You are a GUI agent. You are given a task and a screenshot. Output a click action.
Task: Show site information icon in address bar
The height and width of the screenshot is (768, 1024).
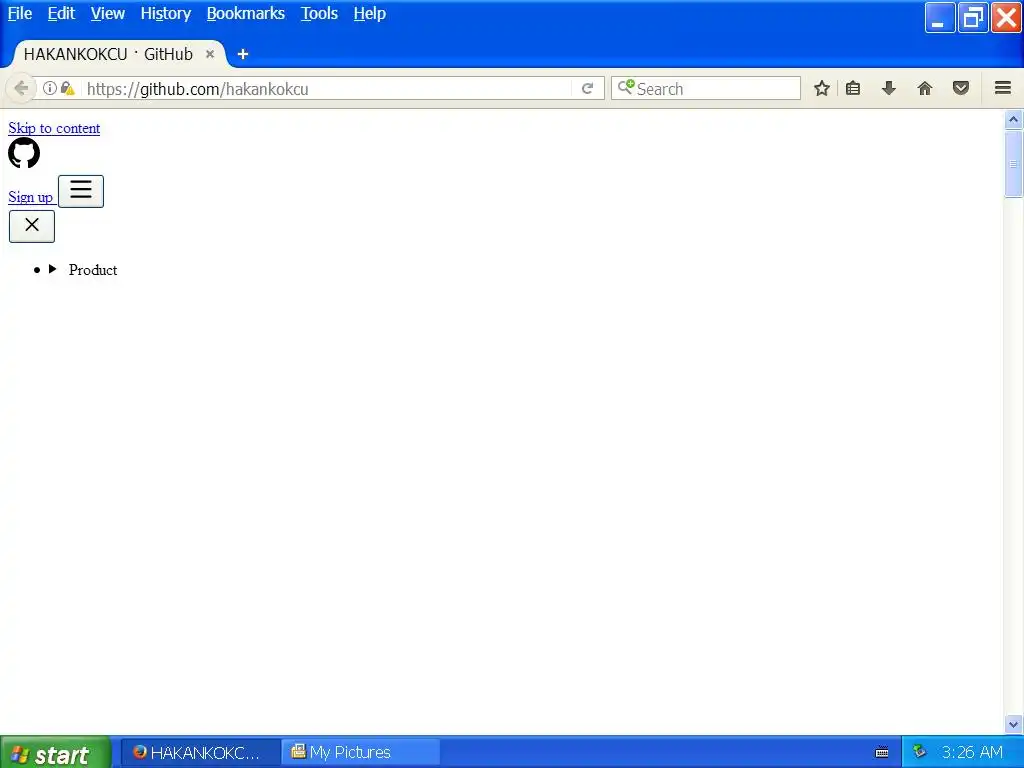pyautogui.click(x=50, y=88)
